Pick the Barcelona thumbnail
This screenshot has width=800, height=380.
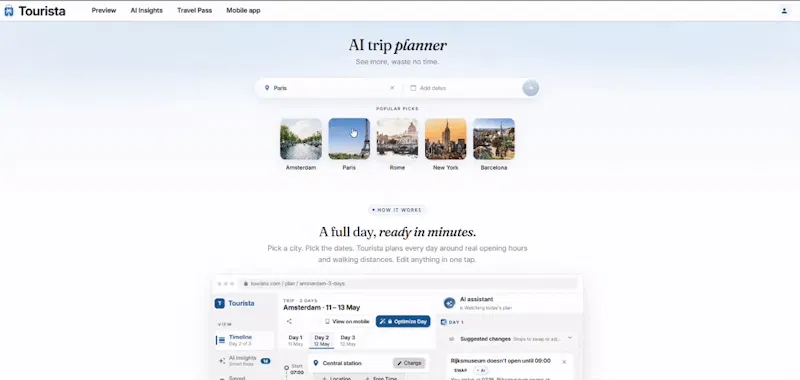click(x=494, y=139)
